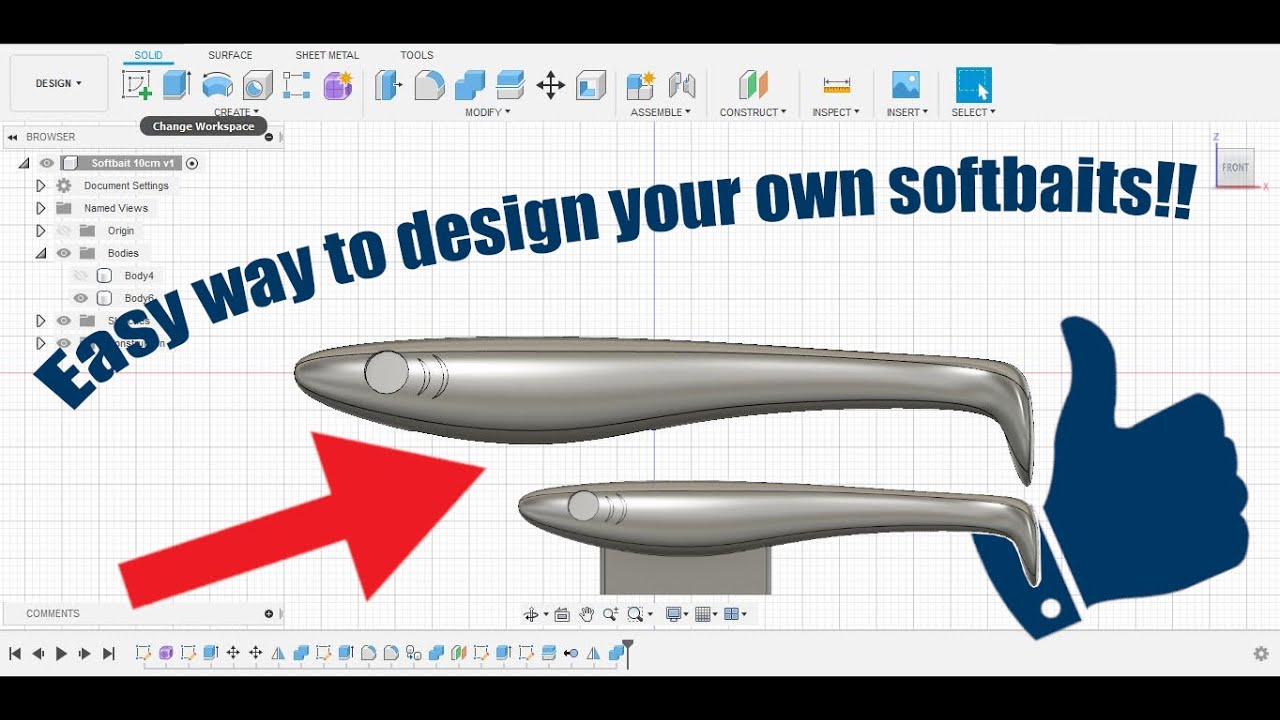The height and width of the screenshot is (720, 1280).
Task: Jump to timeline end
Action: [x=109, y=653]
